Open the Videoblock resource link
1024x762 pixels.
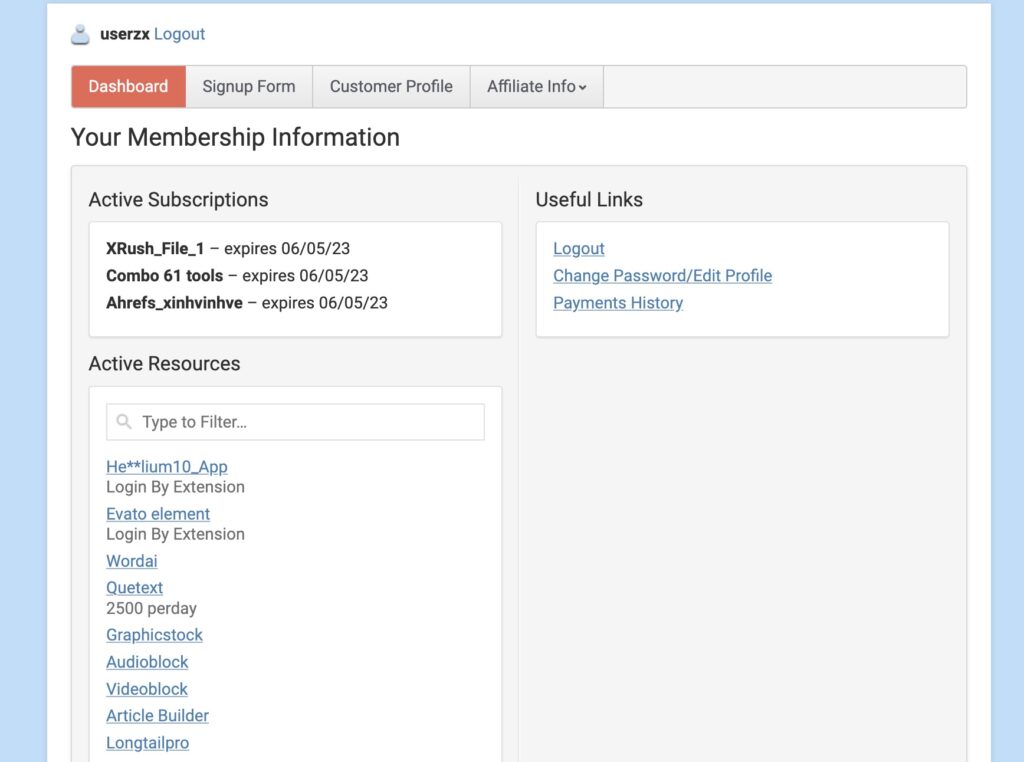point(147,689)
